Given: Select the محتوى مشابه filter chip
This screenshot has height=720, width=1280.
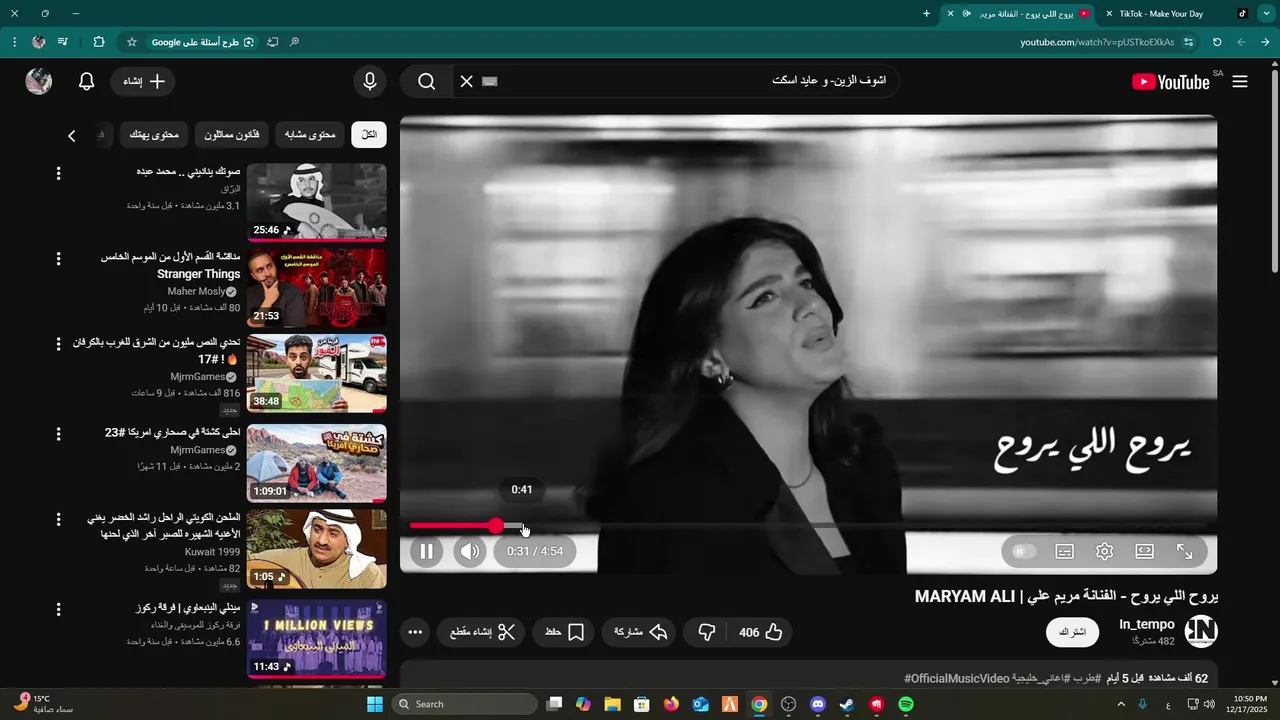Looking at the screenshot, I should (x=310, y=135).
